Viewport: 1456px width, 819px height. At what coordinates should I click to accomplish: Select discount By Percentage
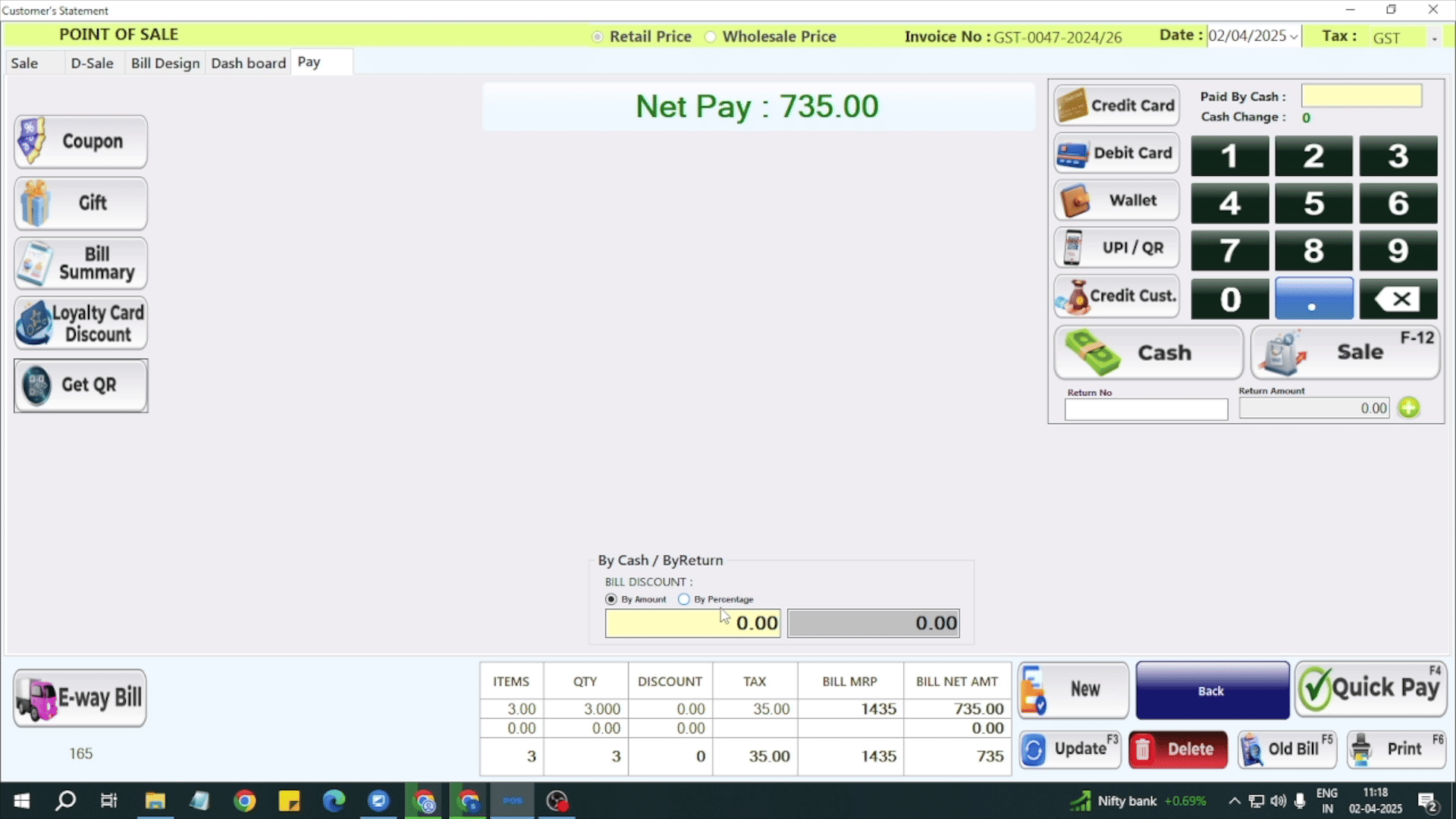(684, 599)
